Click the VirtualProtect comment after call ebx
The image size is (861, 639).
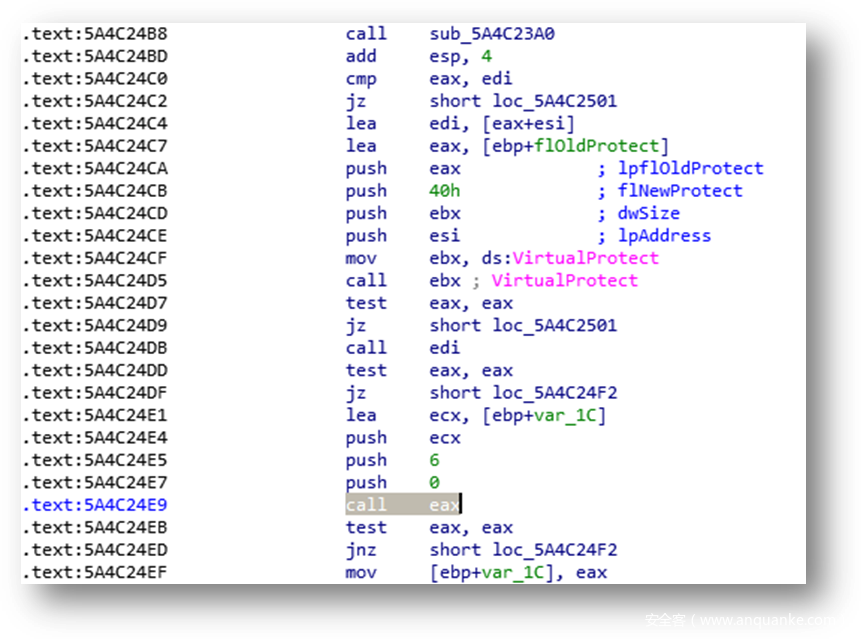coord(564,281)
